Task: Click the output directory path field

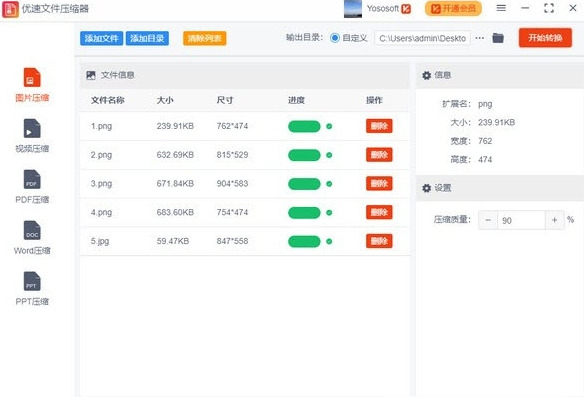Action: pos(422,38)
